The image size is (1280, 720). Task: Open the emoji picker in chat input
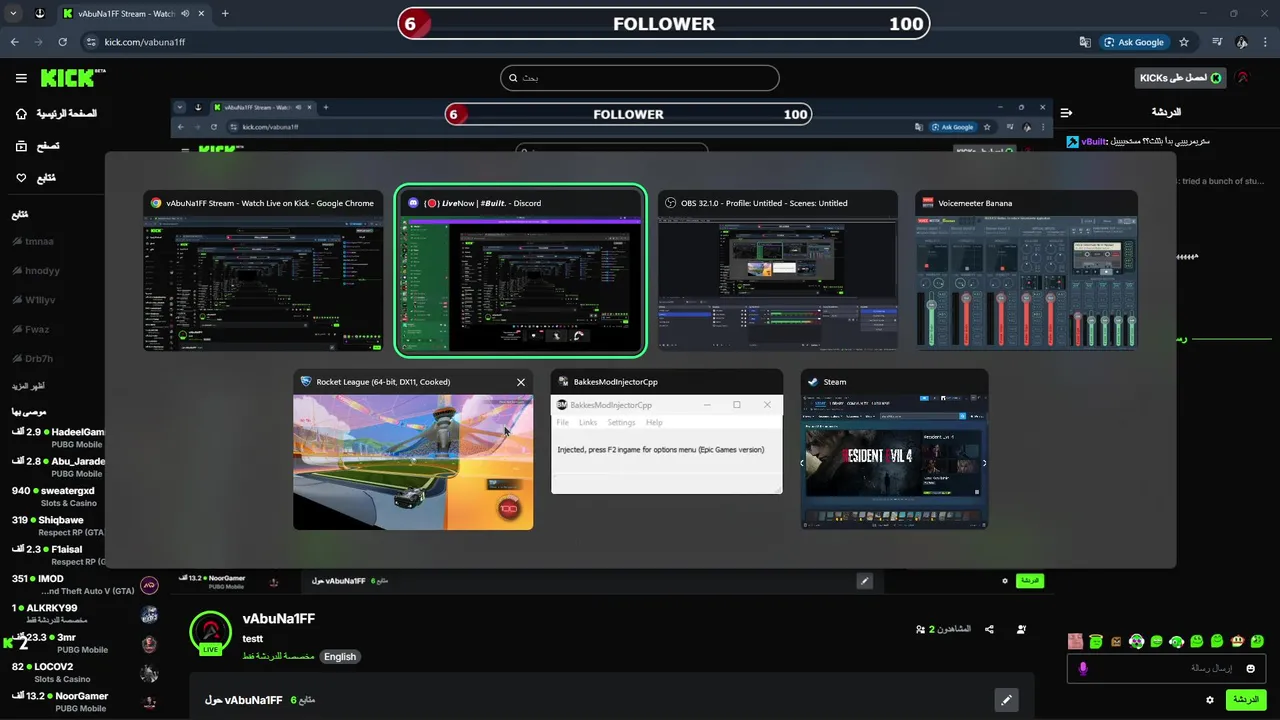pos(1251,668)
